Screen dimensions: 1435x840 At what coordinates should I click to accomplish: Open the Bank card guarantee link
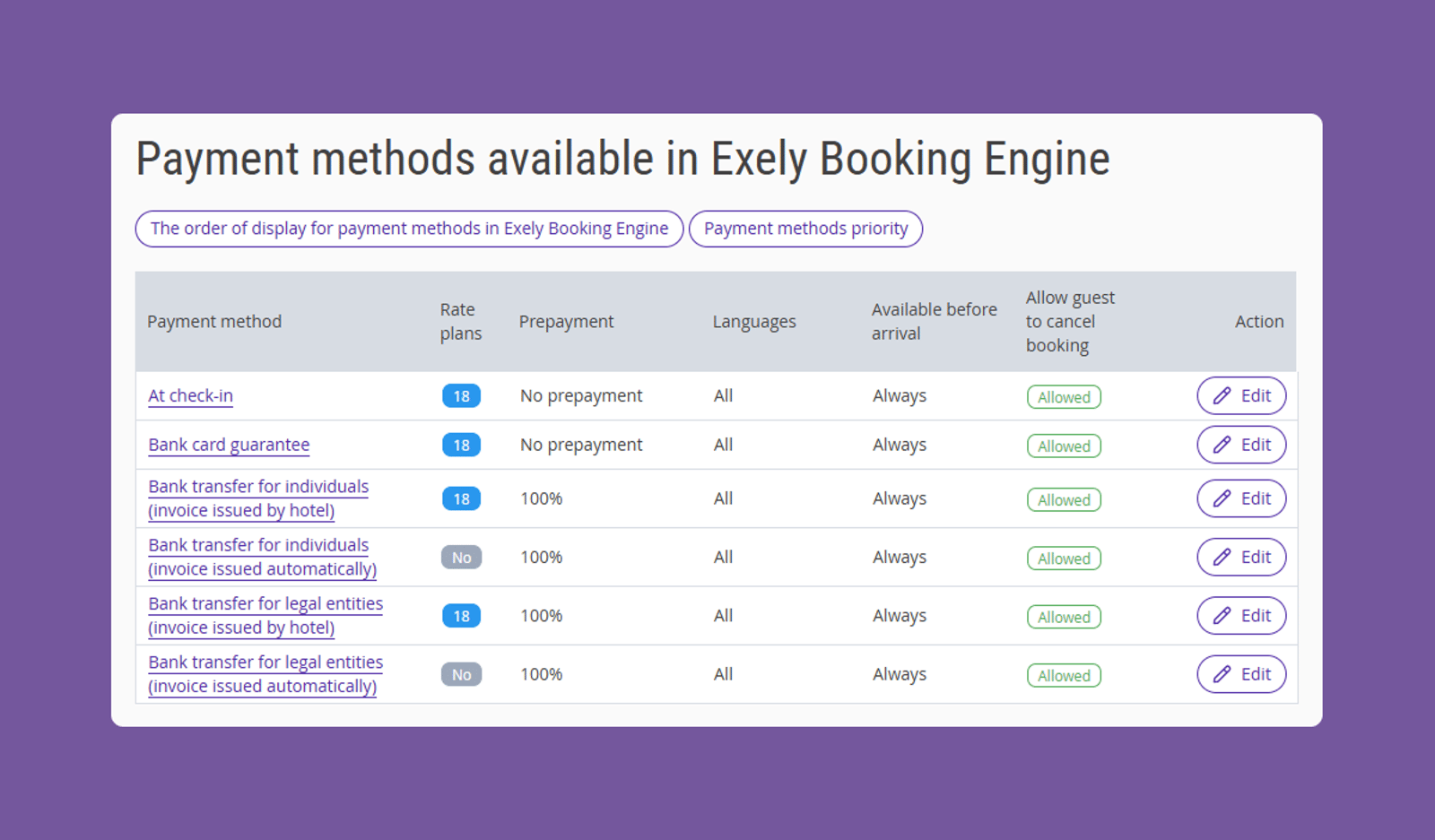[x=229, y=445]
